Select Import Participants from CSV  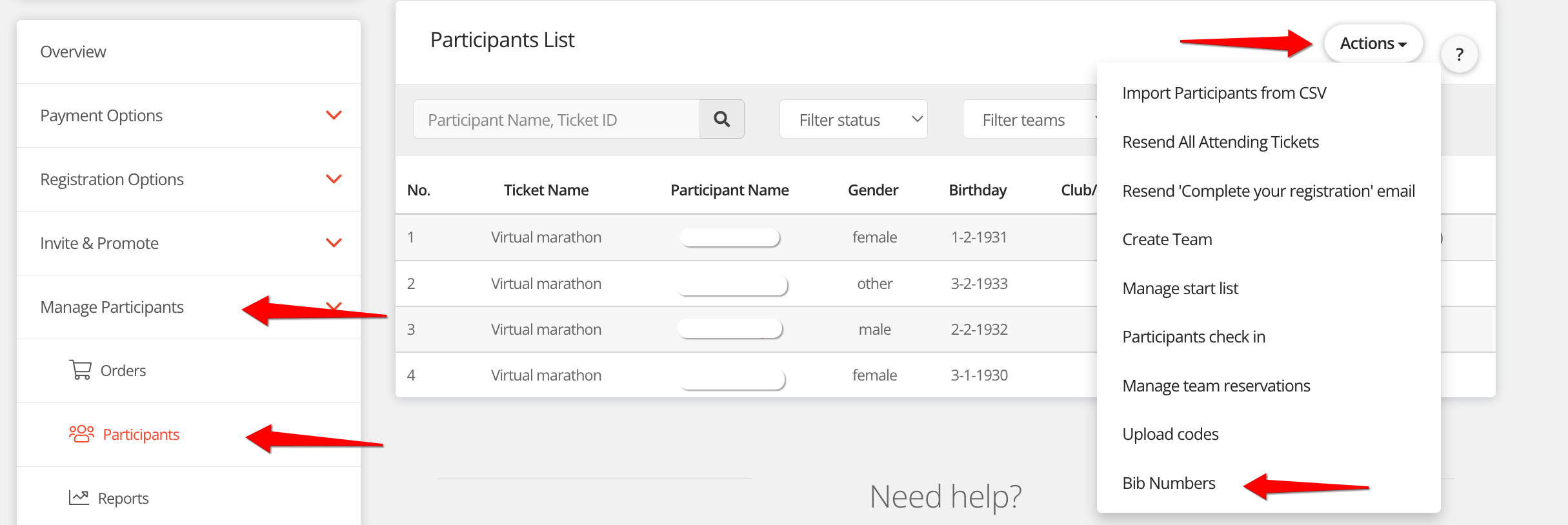pos(1223,94)
